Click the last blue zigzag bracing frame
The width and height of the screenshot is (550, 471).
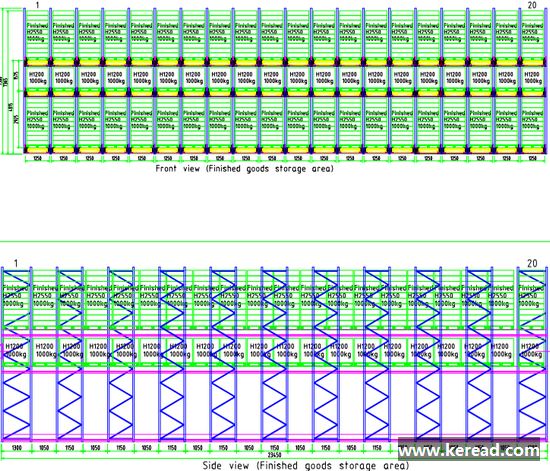point(531,354)
